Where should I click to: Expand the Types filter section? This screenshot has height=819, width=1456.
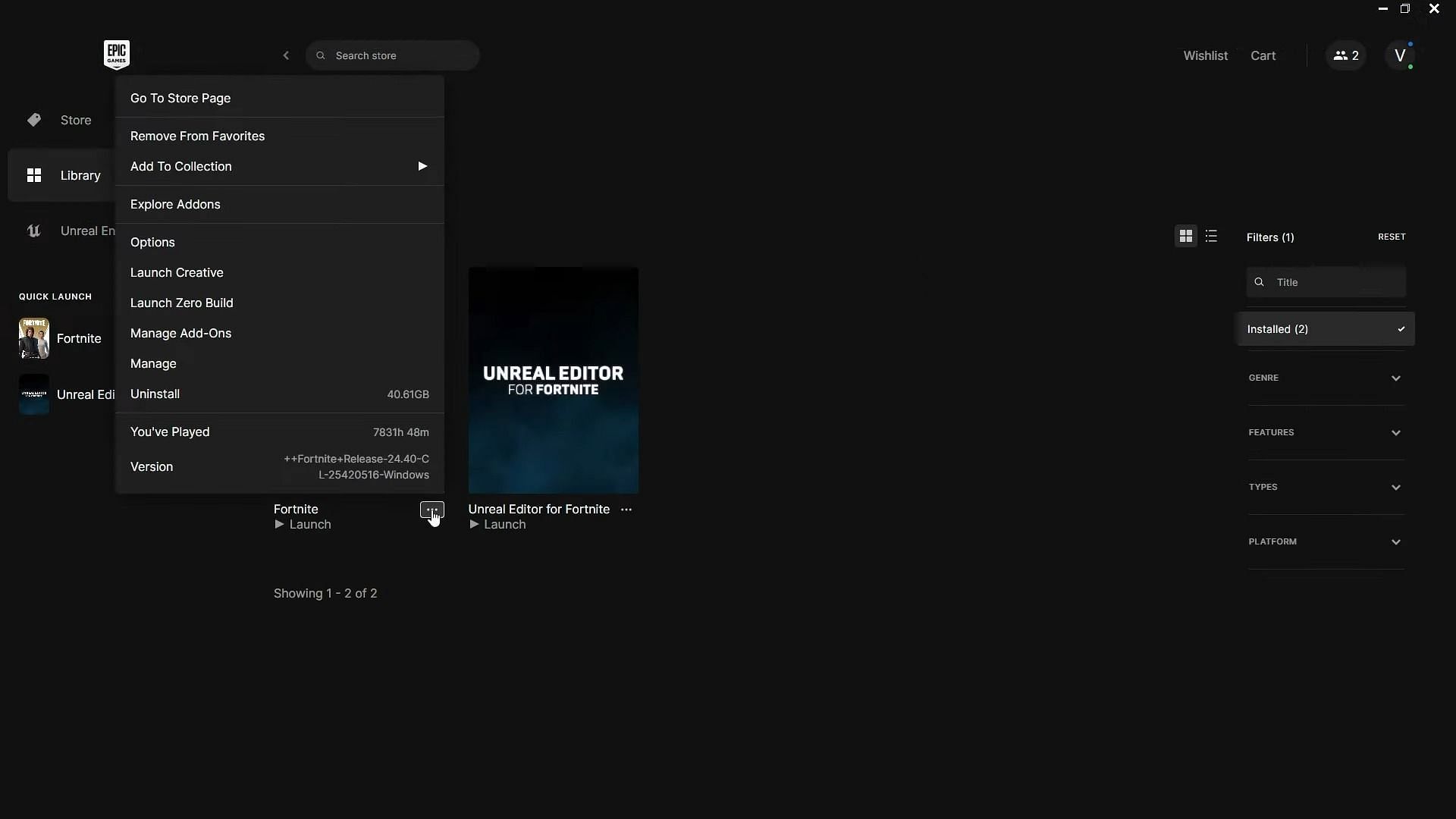(x=1326, y=487)
